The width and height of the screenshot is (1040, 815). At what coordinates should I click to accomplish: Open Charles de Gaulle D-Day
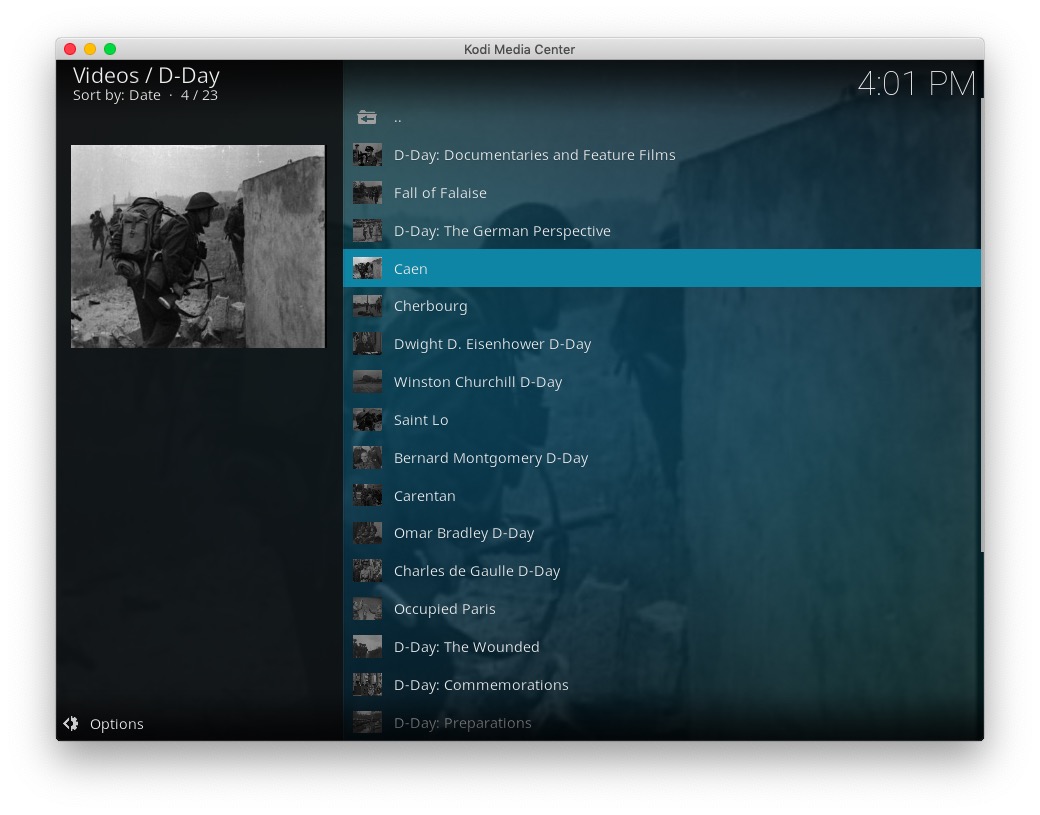coord(476,571)
